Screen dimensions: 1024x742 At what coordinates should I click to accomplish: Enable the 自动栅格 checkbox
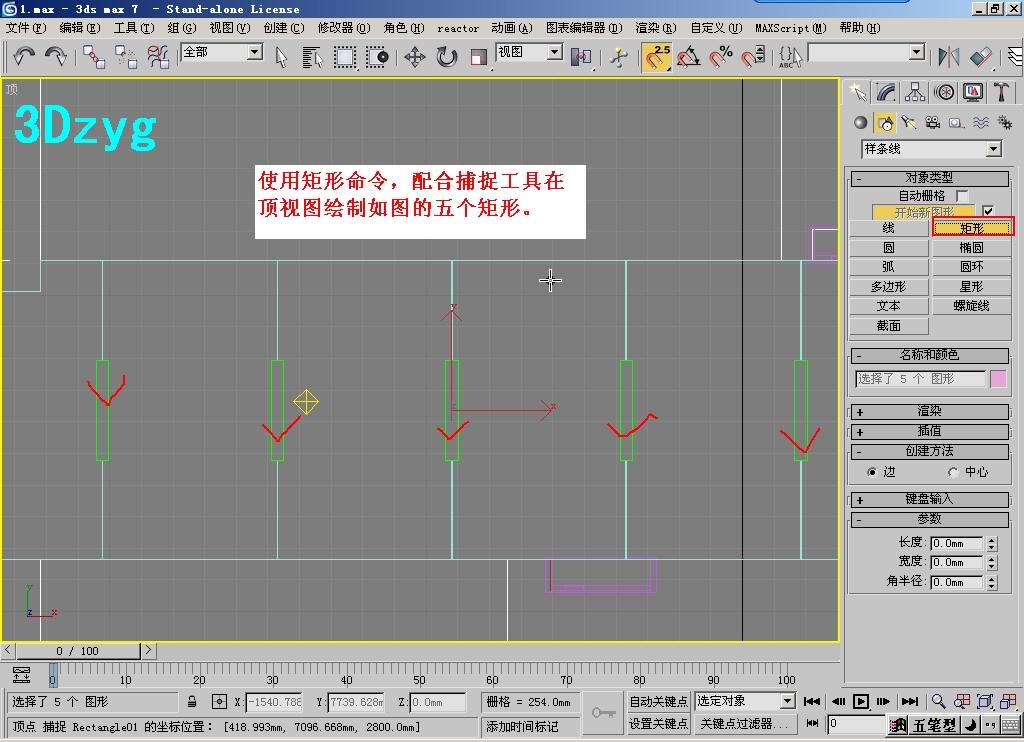[x=962, y=196]
